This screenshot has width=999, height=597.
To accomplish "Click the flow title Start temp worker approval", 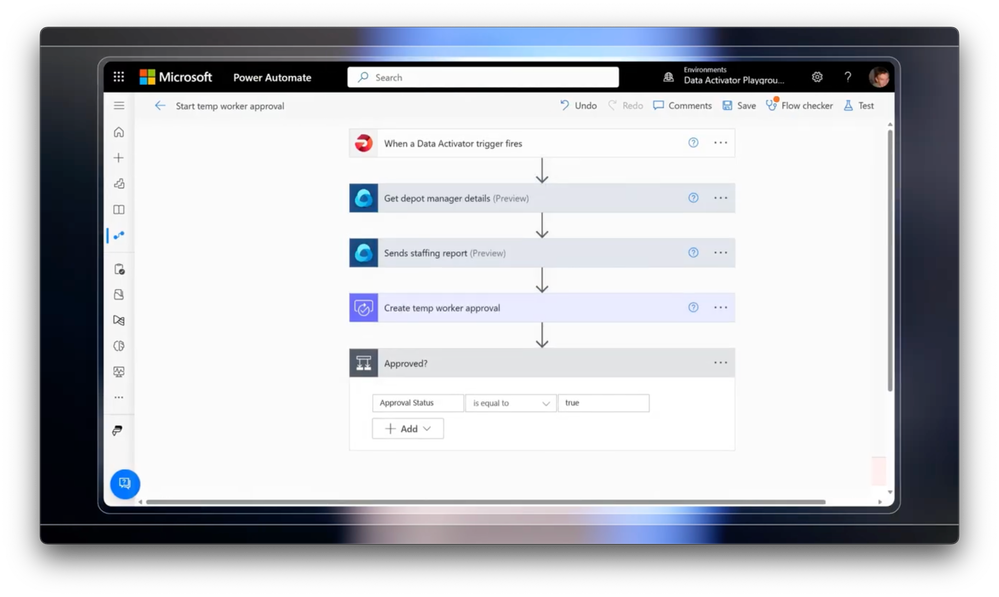I will [x=230, y=106].
